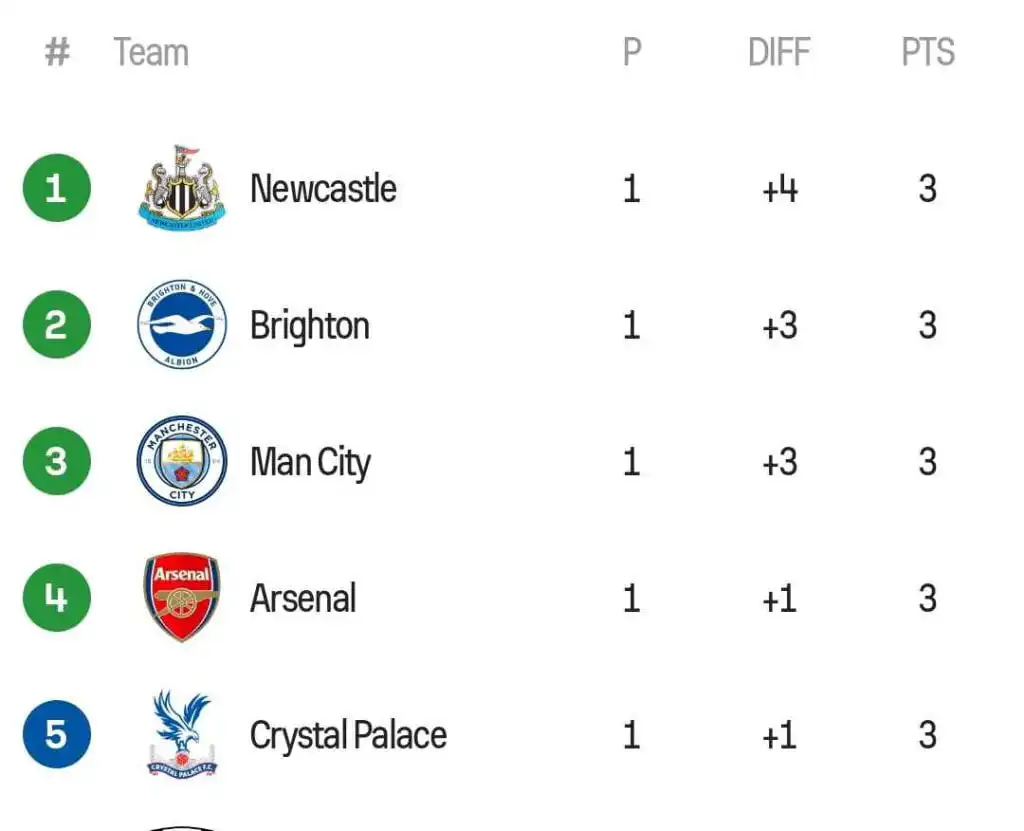Click the Arsenal cannon crest
This screenshot has height=831, width=1024.
tap(182, 598)
